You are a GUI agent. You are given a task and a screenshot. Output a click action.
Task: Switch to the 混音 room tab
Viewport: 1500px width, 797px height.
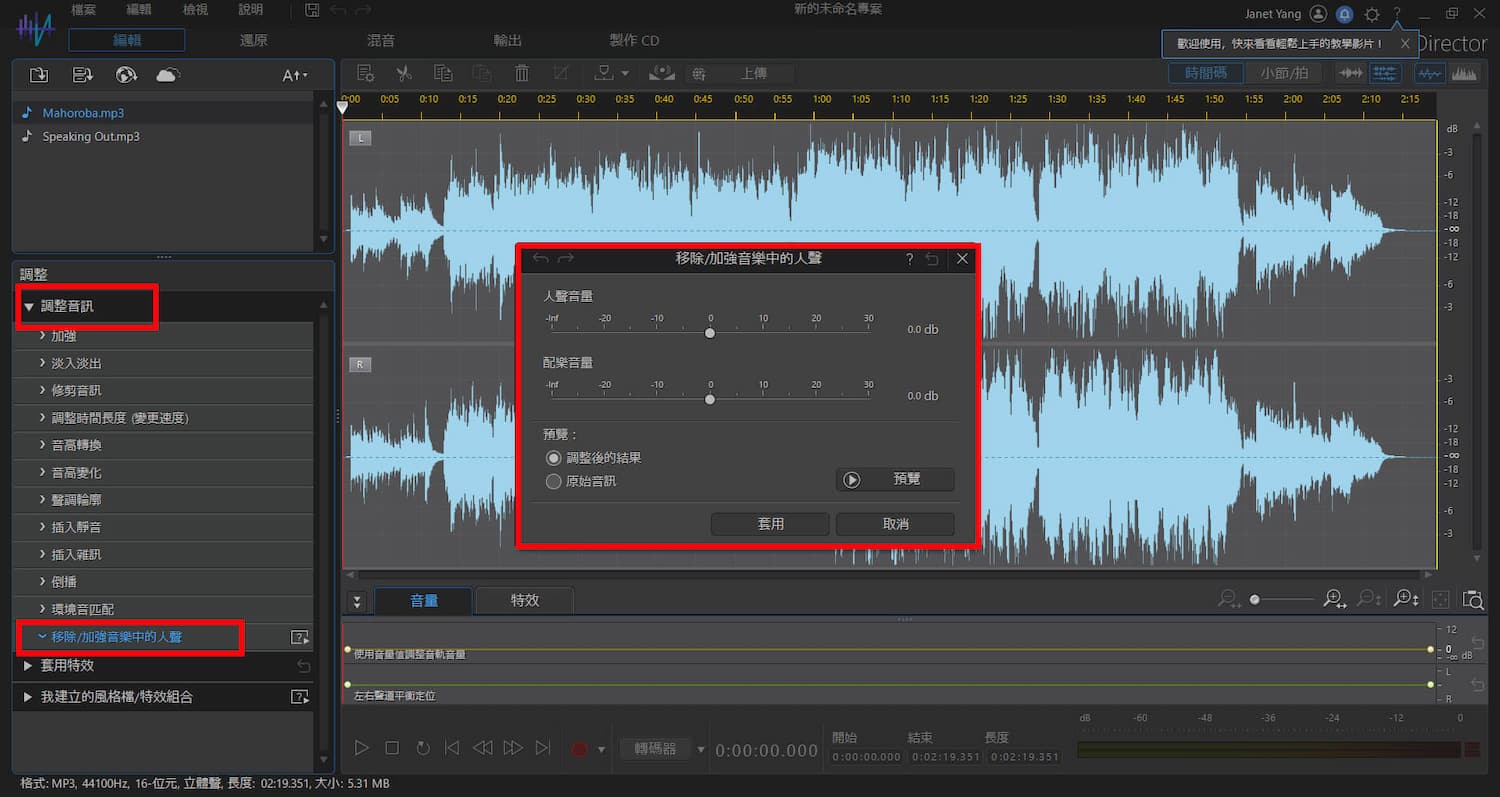point(381,40)
